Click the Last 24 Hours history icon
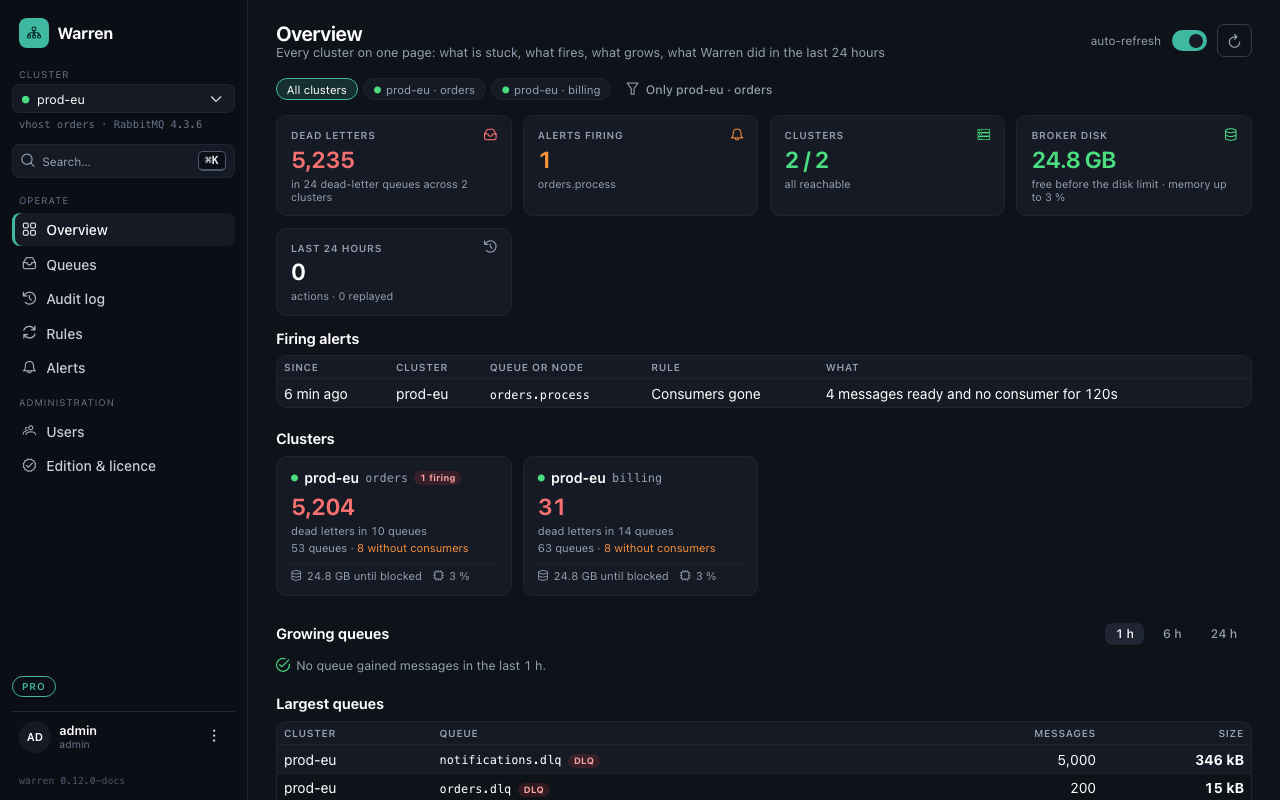This screenshot has height=800, width=1280. pyautogui.click(x=490, y=247)
